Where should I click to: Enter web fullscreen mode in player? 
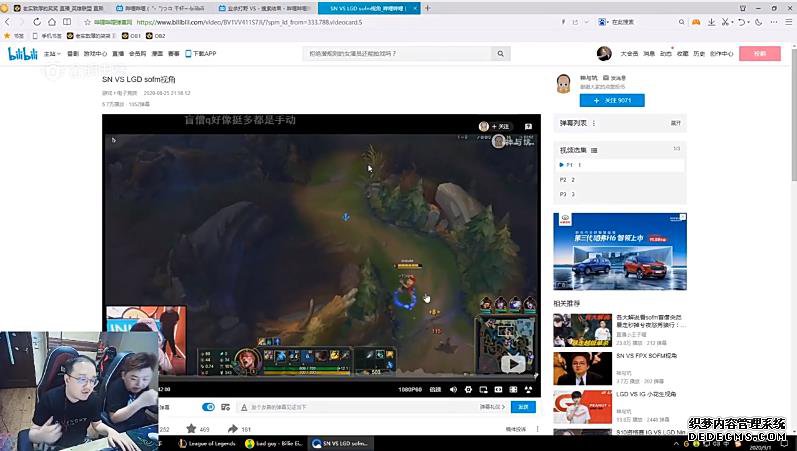(513, 389)
